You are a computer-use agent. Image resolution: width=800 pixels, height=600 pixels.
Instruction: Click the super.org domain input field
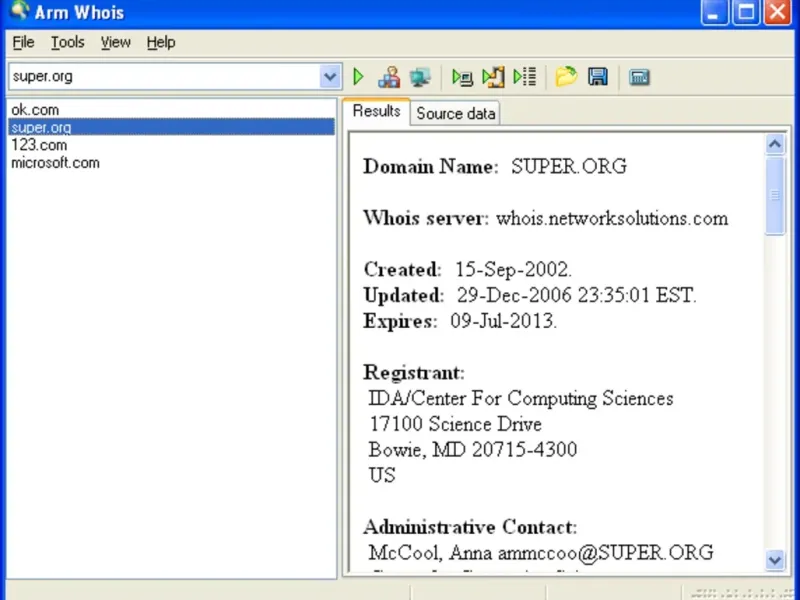[x=164, y=77]
